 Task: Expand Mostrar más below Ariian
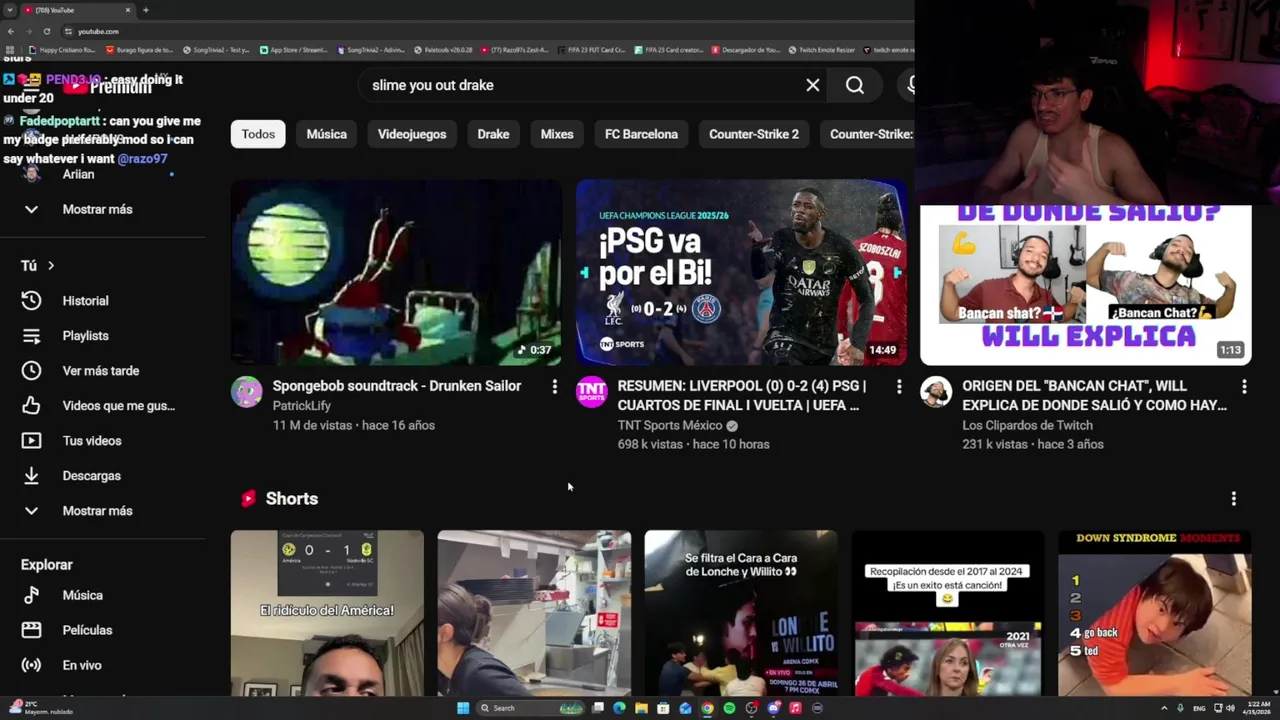(97, 209)
